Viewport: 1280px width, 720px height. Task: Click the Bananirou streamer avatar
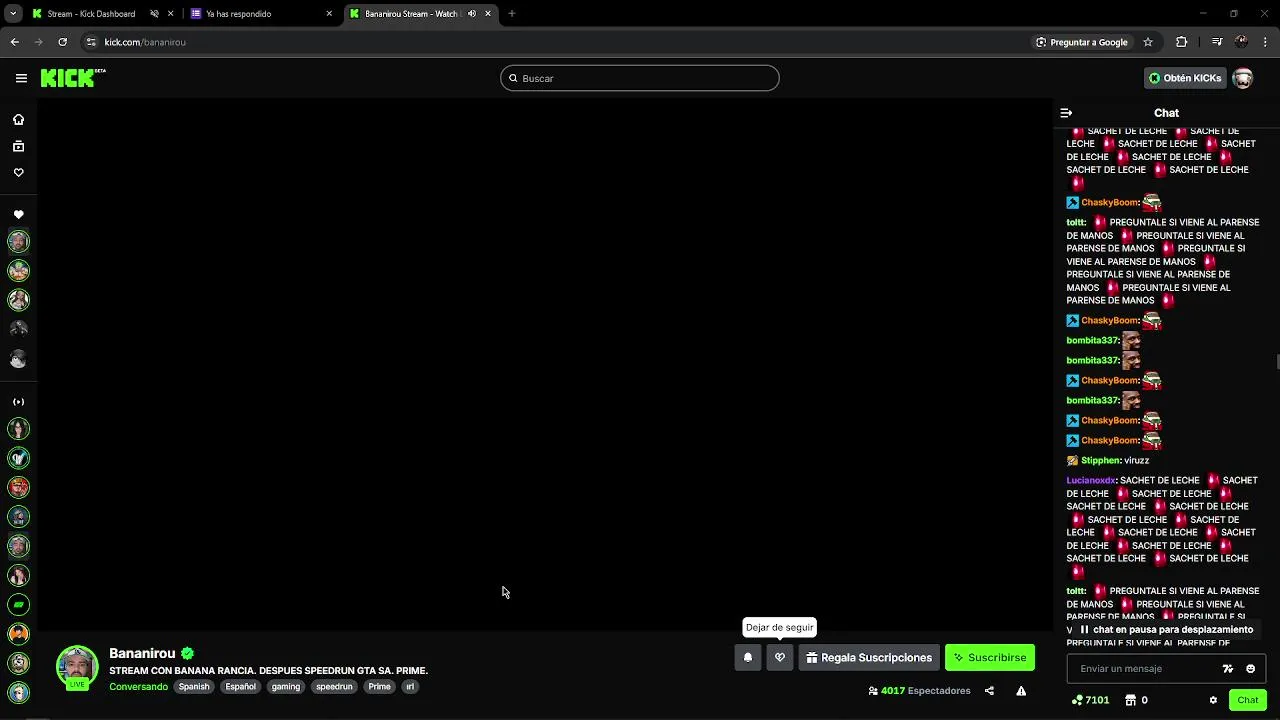coord(77,667)
